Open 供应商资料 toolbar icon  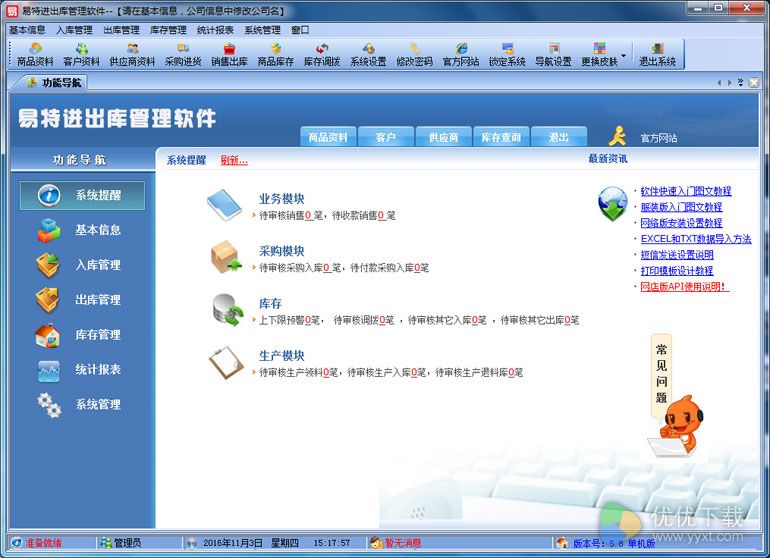[132, 54]
